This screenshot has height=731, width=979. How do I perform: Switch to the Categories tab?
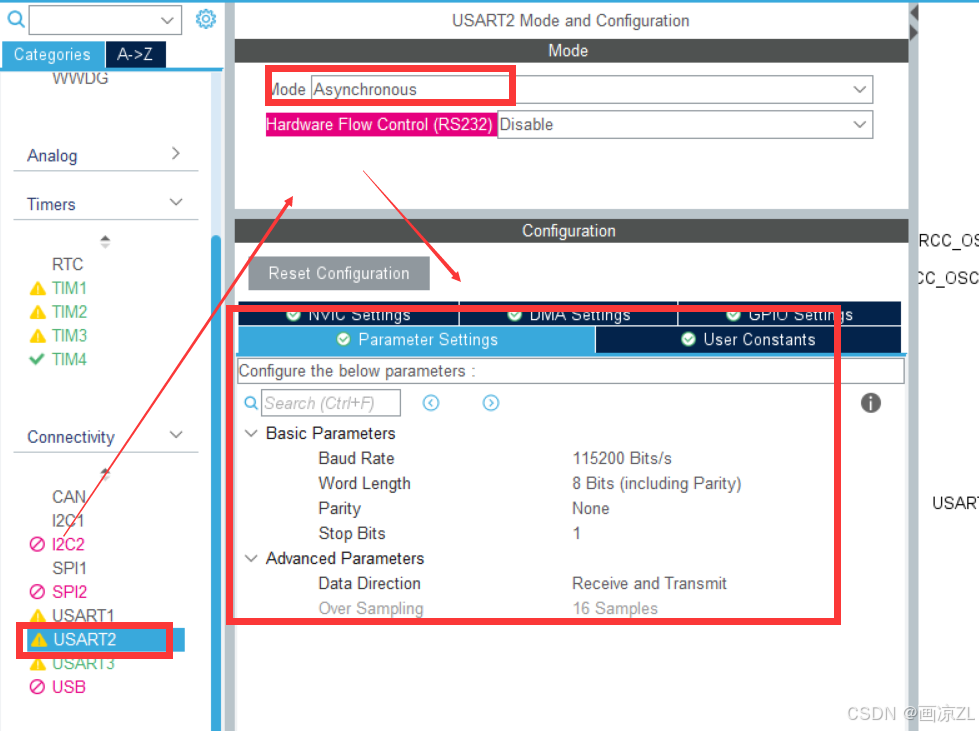[52, 54]
